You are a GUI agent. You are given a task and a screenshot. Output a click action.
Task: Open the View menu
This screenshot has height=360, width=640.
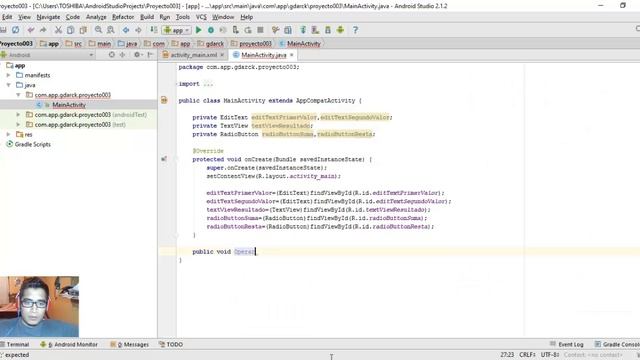pos(24,17)
